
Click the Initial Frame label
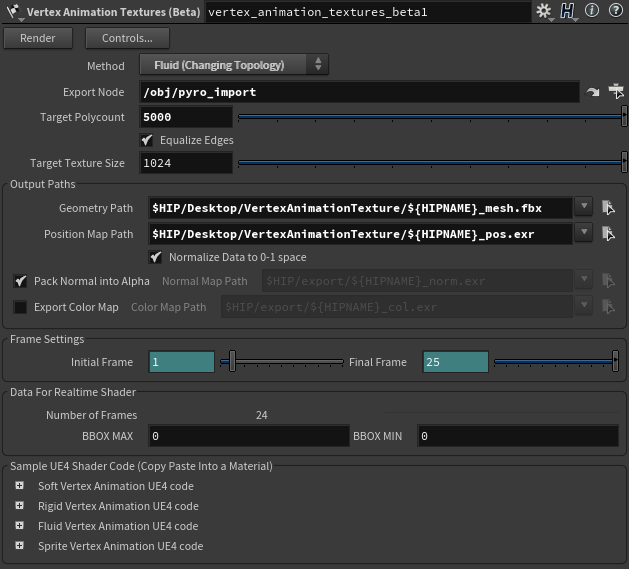tap(102, 362)
